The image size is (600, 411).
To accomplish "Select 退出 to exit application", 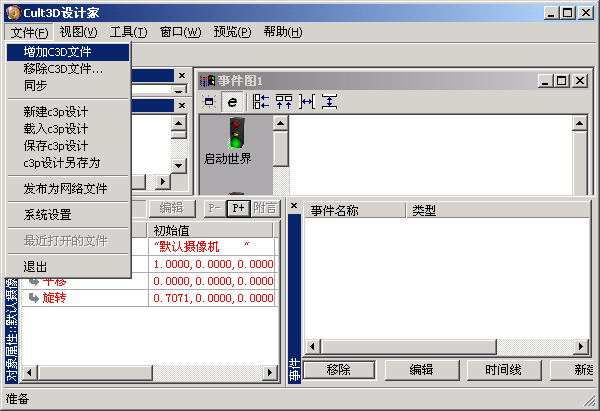I will pos(68,267).
